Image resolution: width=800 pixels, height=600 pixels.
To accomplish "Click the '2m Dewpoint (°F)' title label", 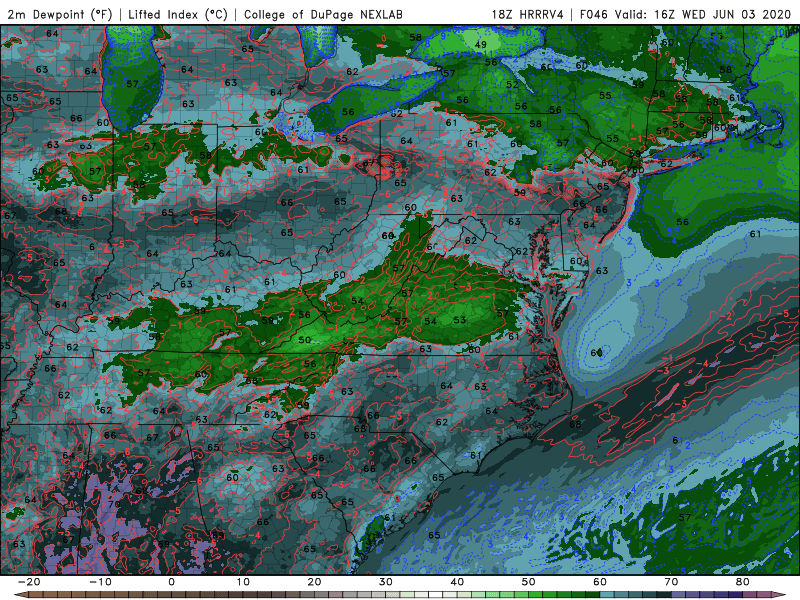I will (60, 14).
